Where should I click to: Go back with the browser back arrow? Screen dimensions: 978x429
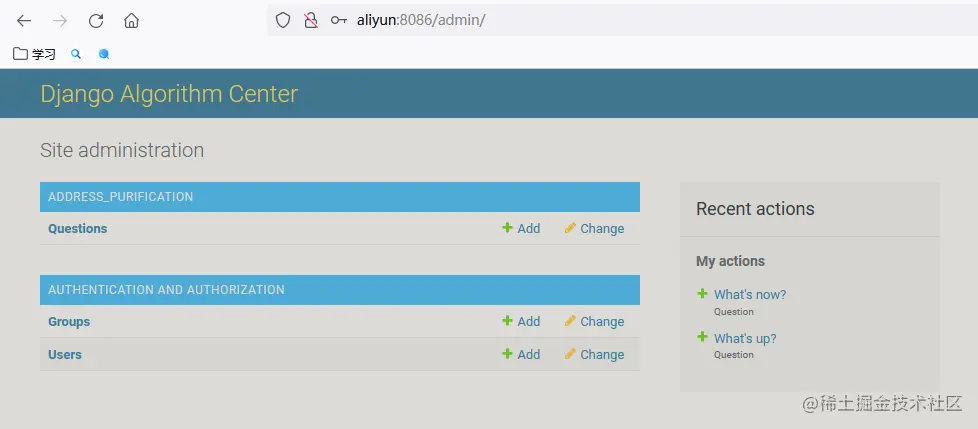[24, 21]
